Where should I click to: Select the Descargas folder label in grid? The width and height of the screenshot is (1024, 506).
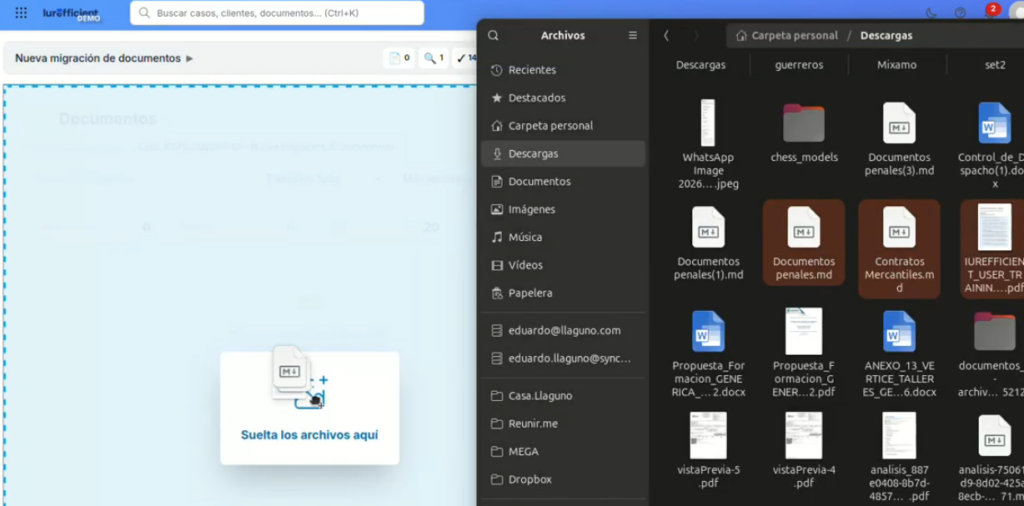[701, 65]
